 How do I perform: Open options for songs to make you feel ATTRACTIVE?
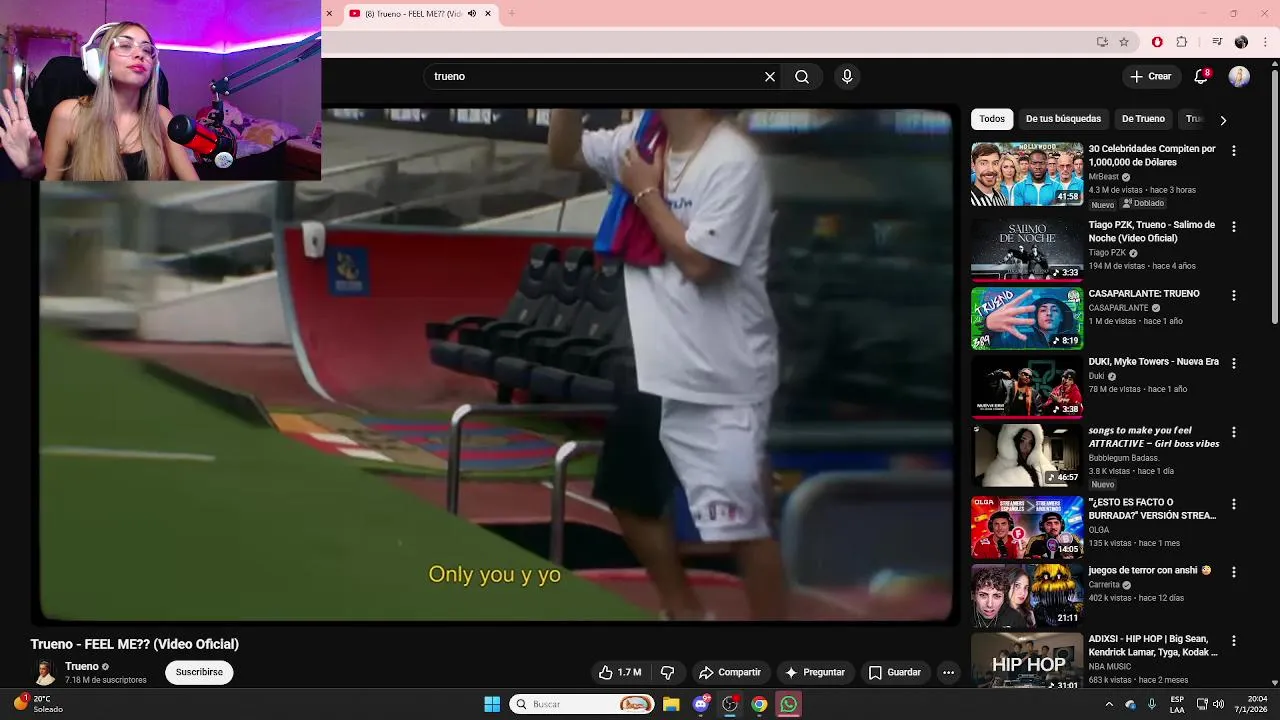pyautogui.click(x=1233, y=433)
